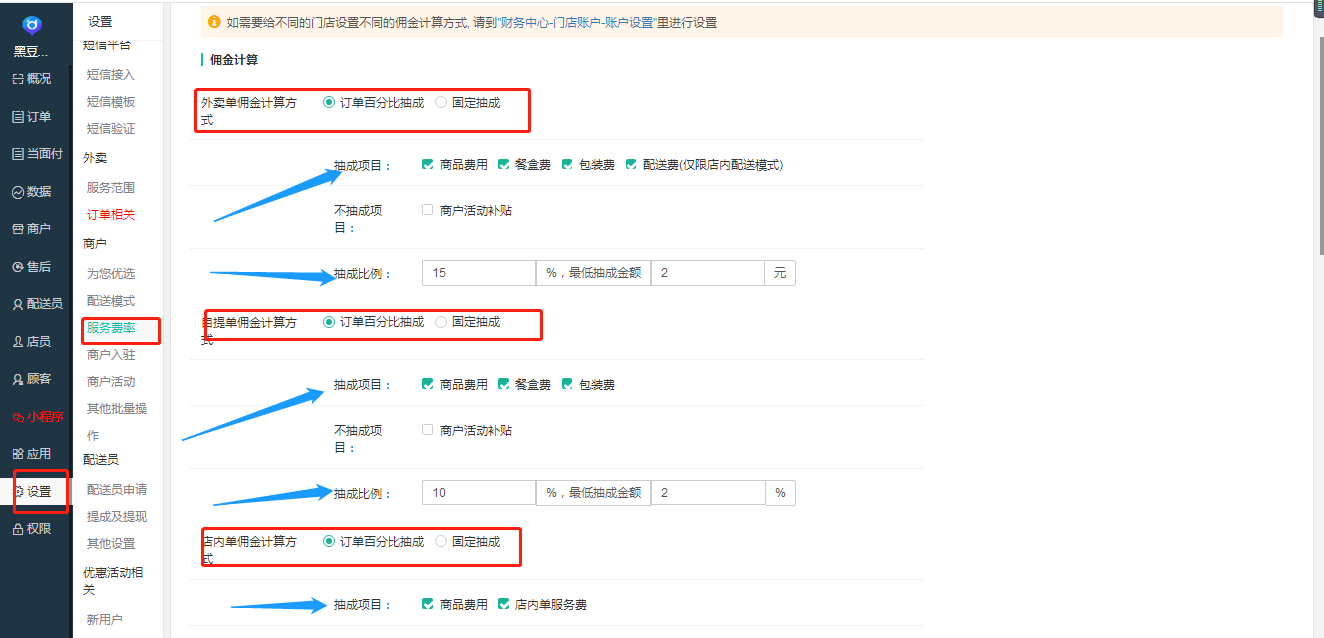This screenshot has height=638, width=1324.
Task: Click the 自提单 最低抽成金额 field showing 2
Action: (x=708, y=493)
